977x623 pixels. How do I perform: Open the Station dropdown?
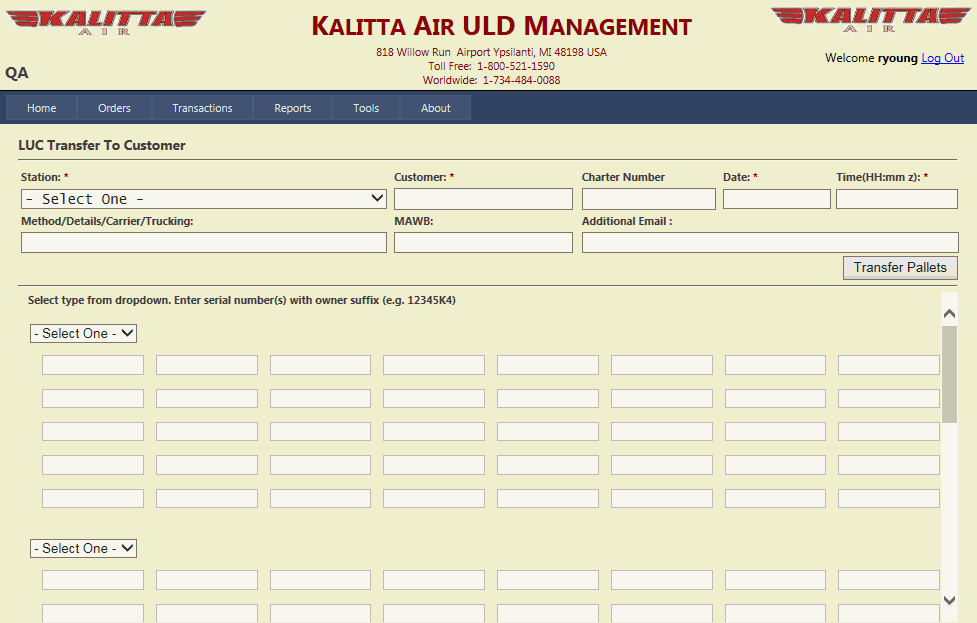click(204, 199)
